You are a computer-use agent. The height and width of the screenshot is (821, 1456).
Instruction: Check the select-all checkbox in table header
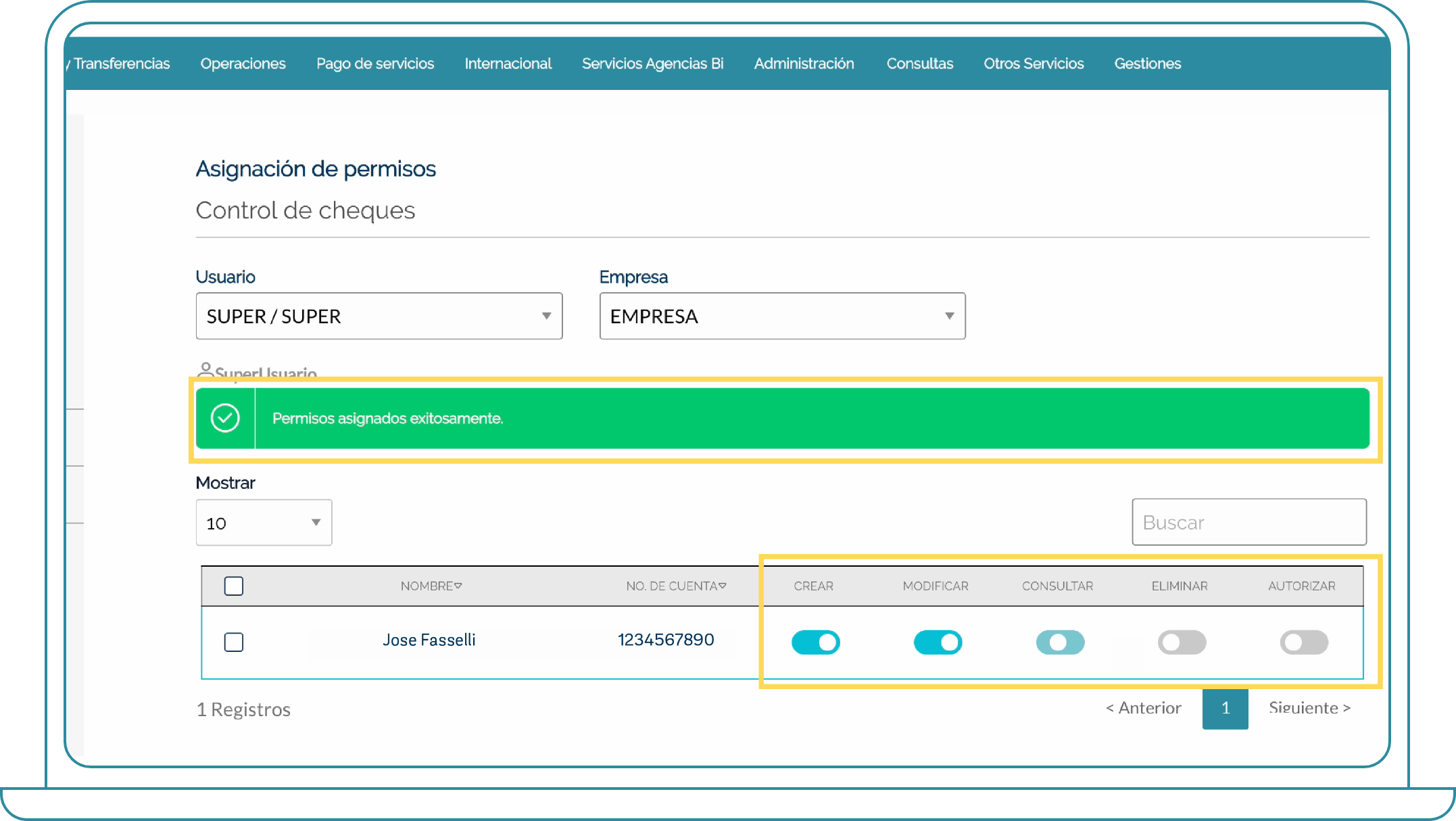click(234, 586)
